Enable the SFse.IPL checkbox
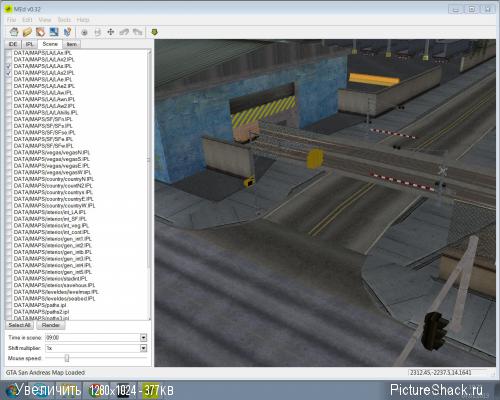 coord(9,133)
